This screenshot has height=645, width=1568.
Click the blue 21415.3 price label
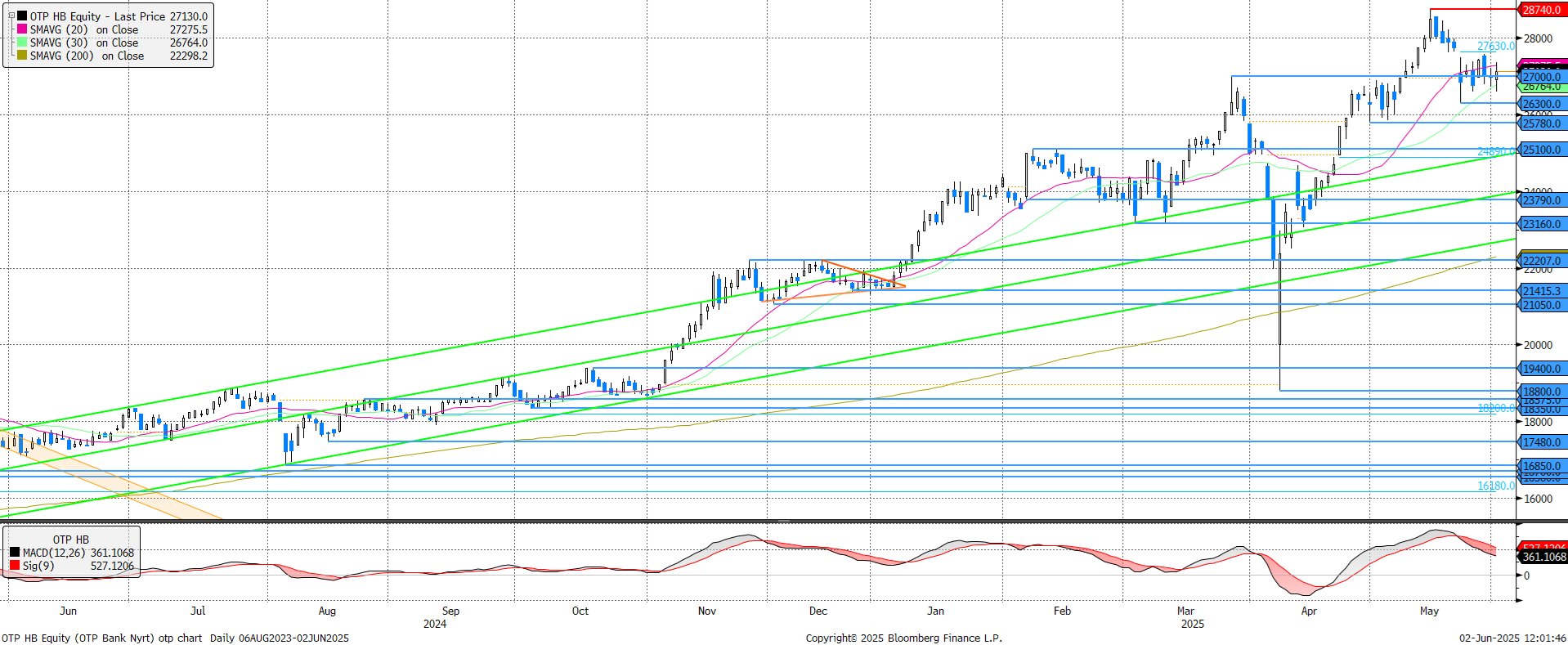[1542, 291]
